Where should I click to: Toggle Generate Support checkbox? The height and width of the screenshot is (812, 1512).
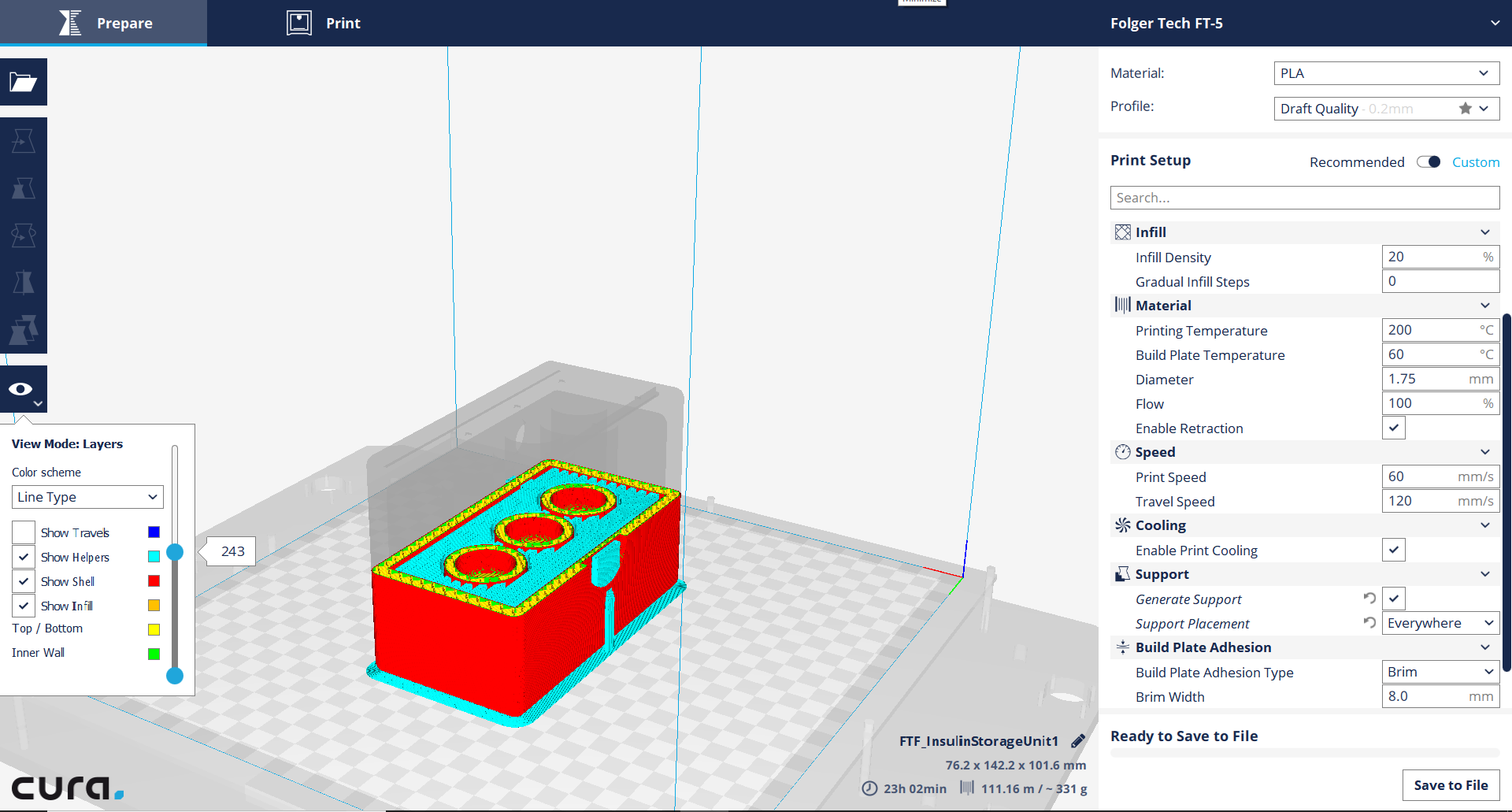(x=1393, y=599)
